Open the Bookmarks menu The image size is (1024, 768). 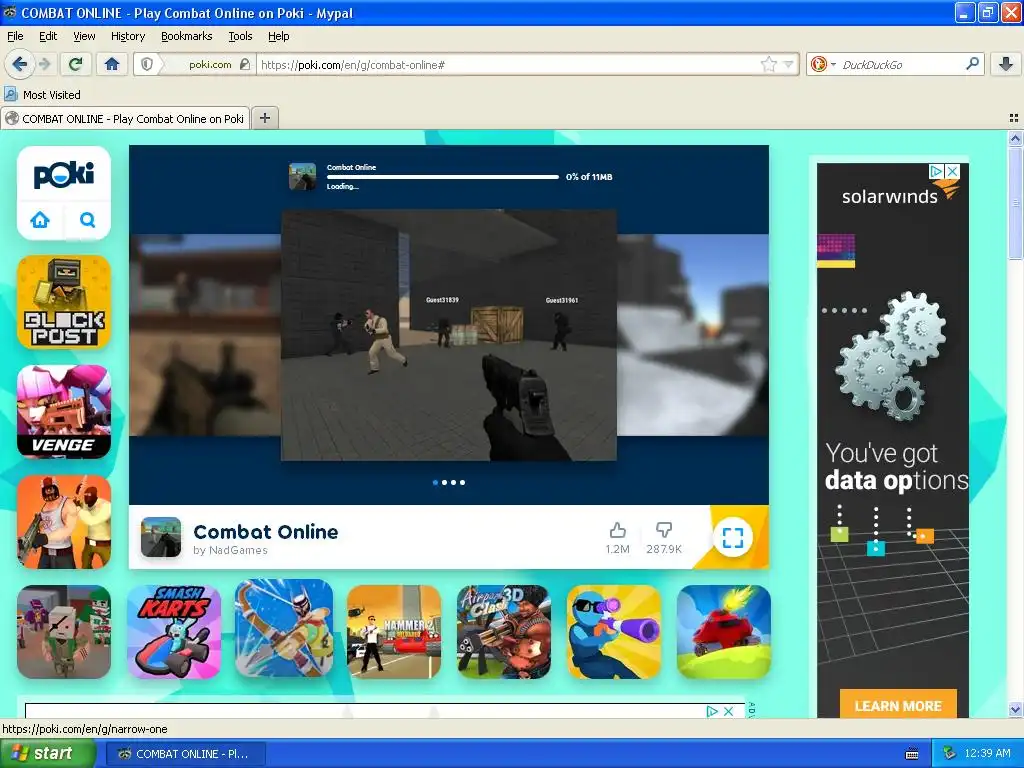[186, 36]
